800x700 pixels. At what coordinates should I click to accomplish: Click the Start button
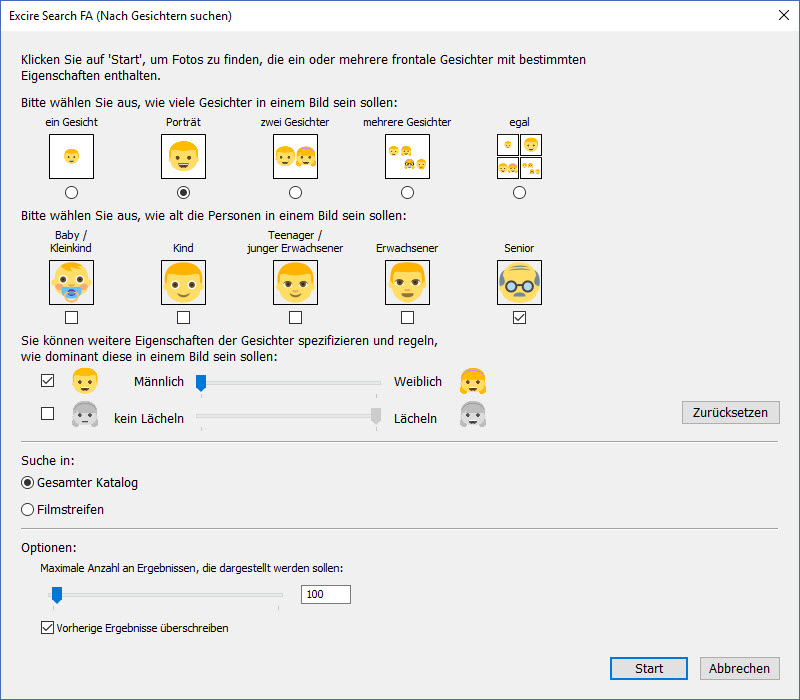click(x=649, y=669)
